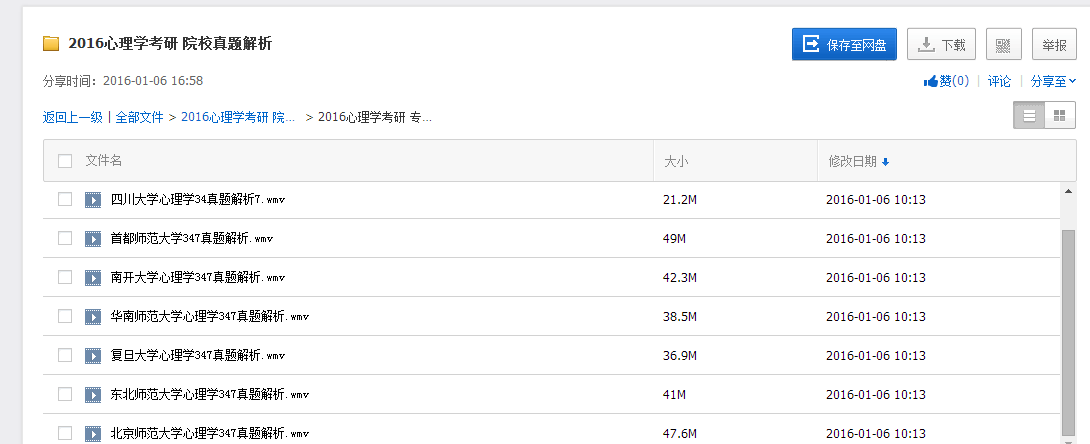Sort files by 修改日期 arrow

click(886, 162)
